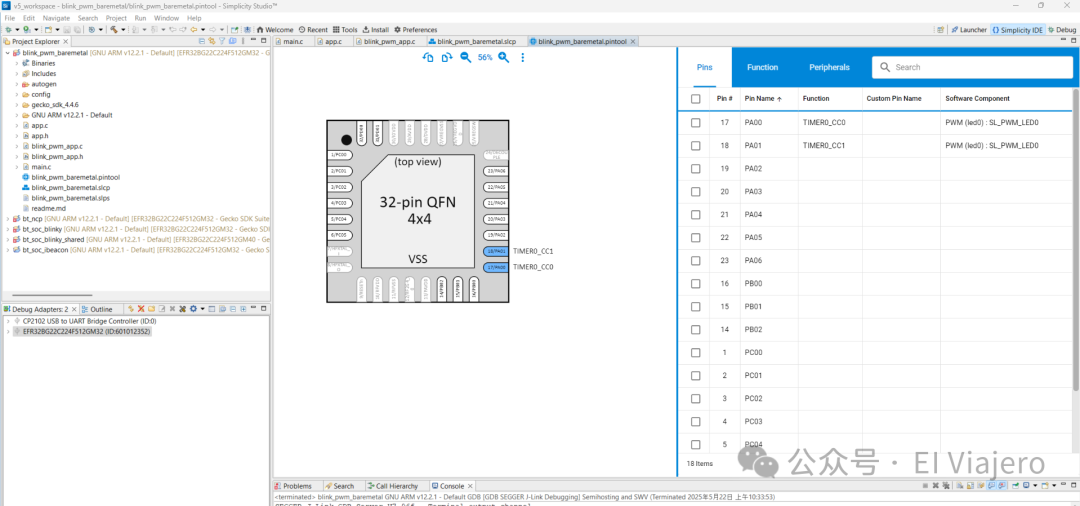Check the PA04 row checkbox
This screenshot has height=506, width=1080.
coord(696,214)
